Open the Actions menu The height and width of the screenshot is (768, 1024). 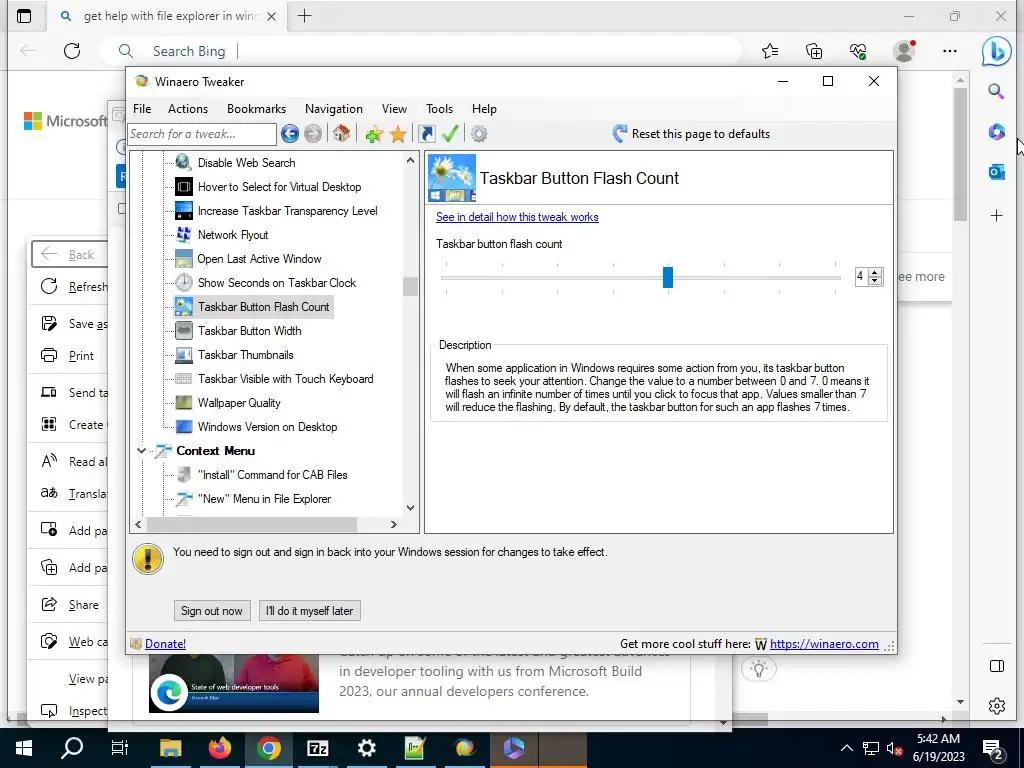tap(188, 109)
